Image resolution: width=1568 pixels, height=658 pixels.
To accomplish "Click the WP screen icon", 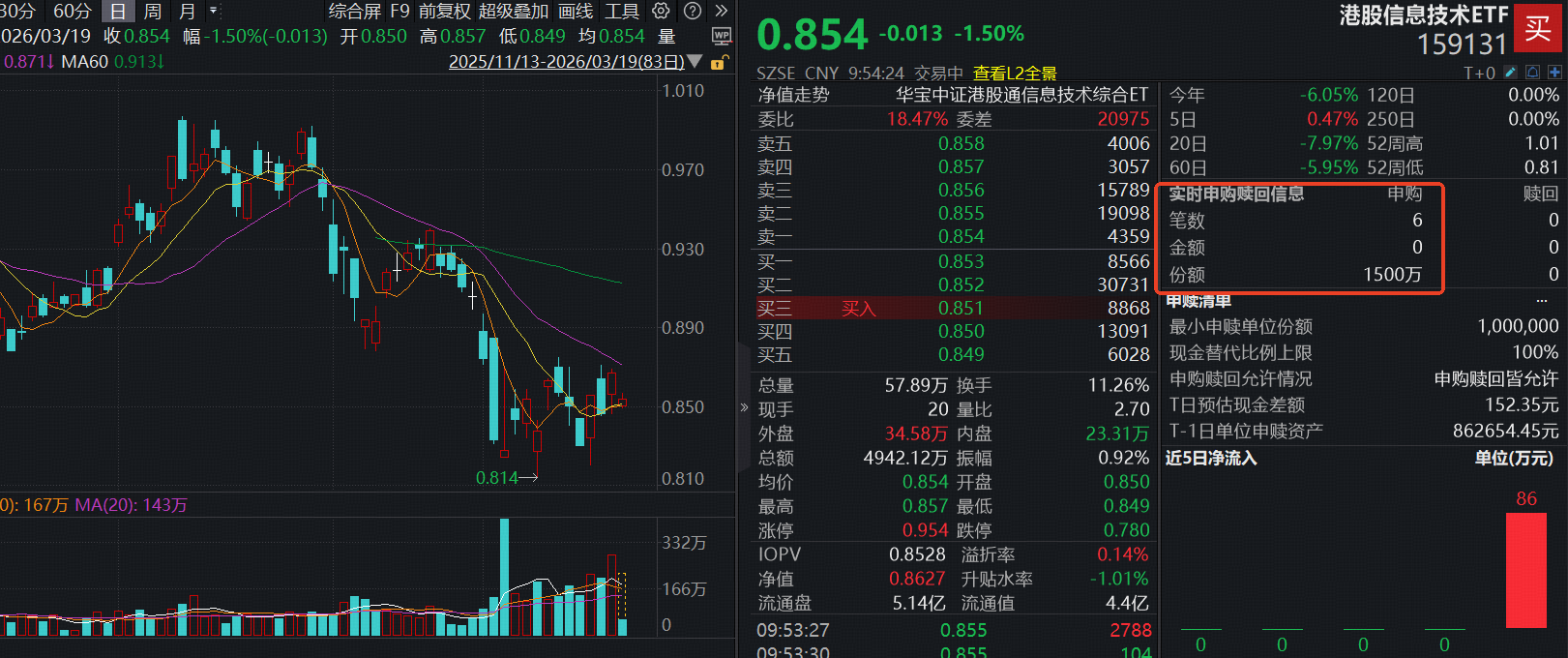I will 722,37.
